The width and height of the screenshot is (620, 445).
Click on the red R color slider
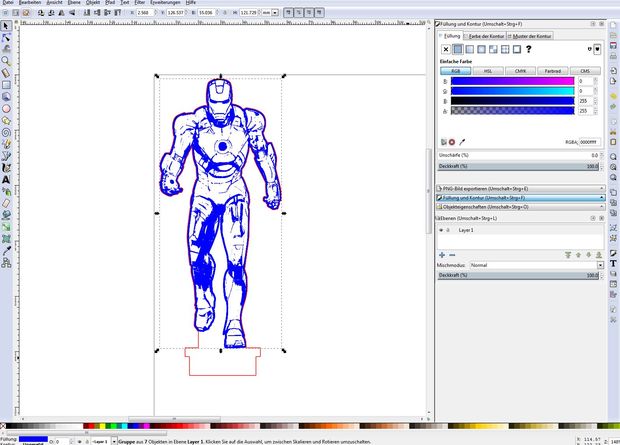(x=512, y=81)
